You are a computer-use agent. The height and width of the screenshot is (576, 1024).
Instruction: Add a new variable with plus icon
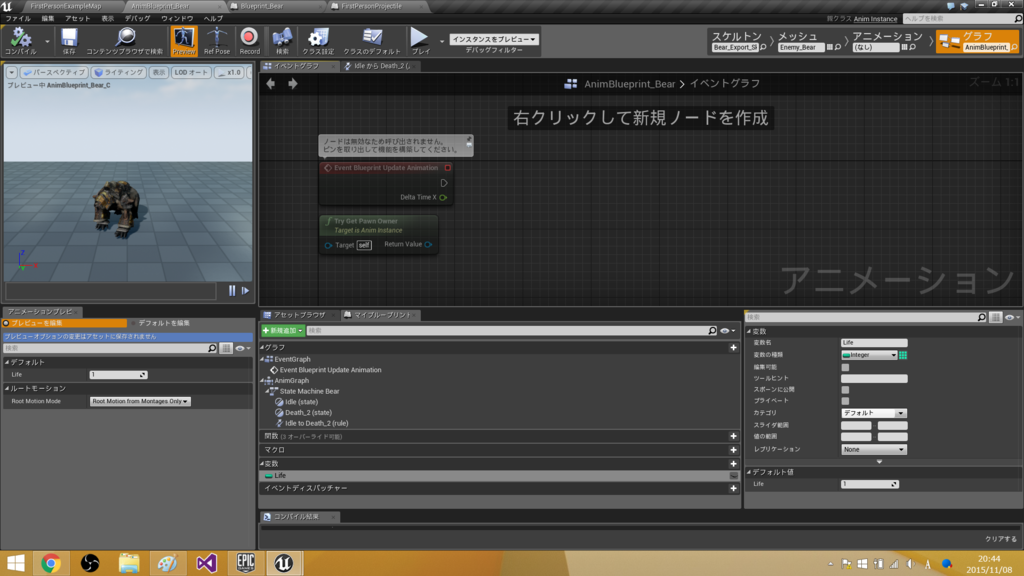pos(733,464)
